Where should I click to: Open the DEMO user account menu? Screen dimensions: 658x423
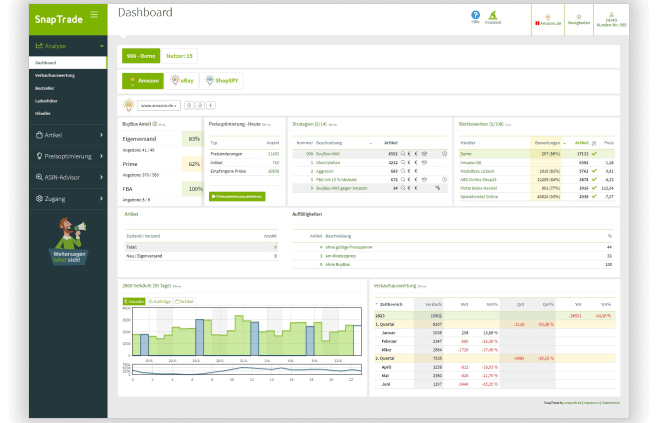click(x=611, y=20)
